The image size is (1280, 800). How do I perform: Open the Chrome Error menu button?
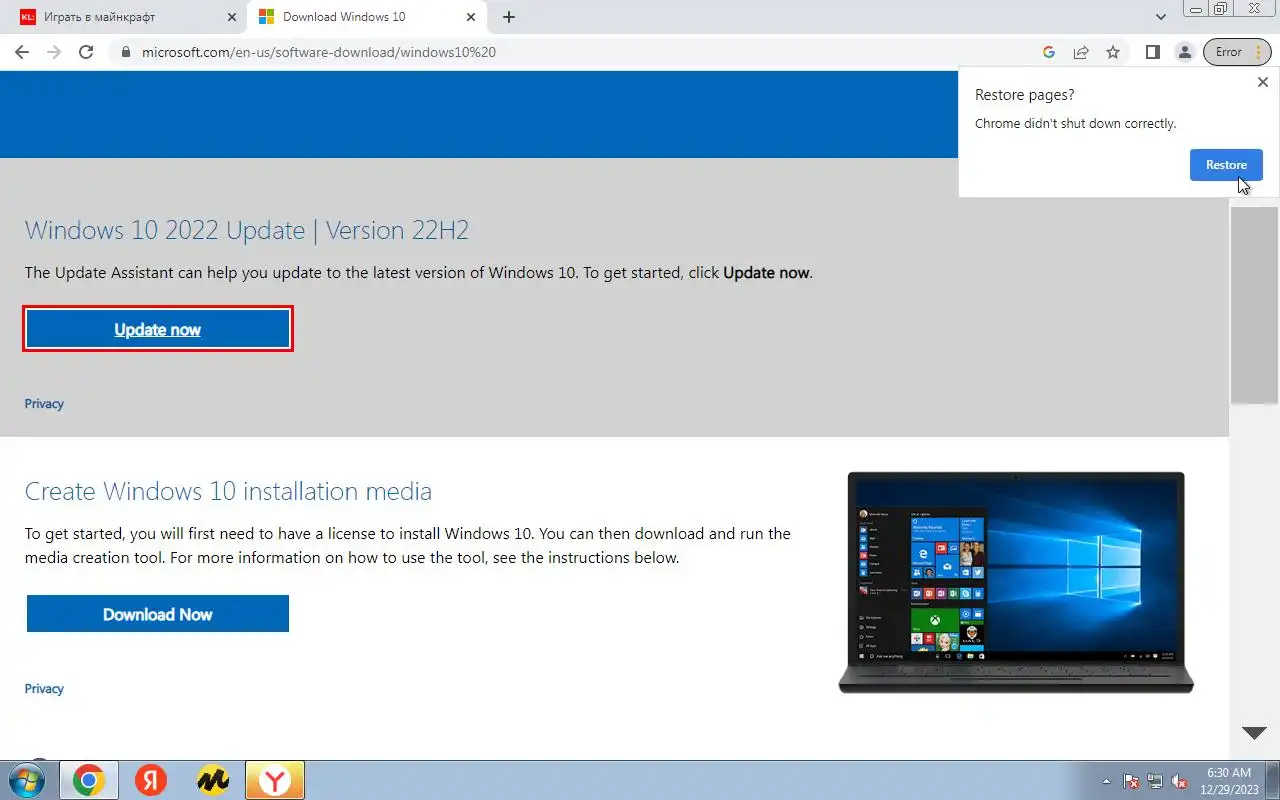1237,52
